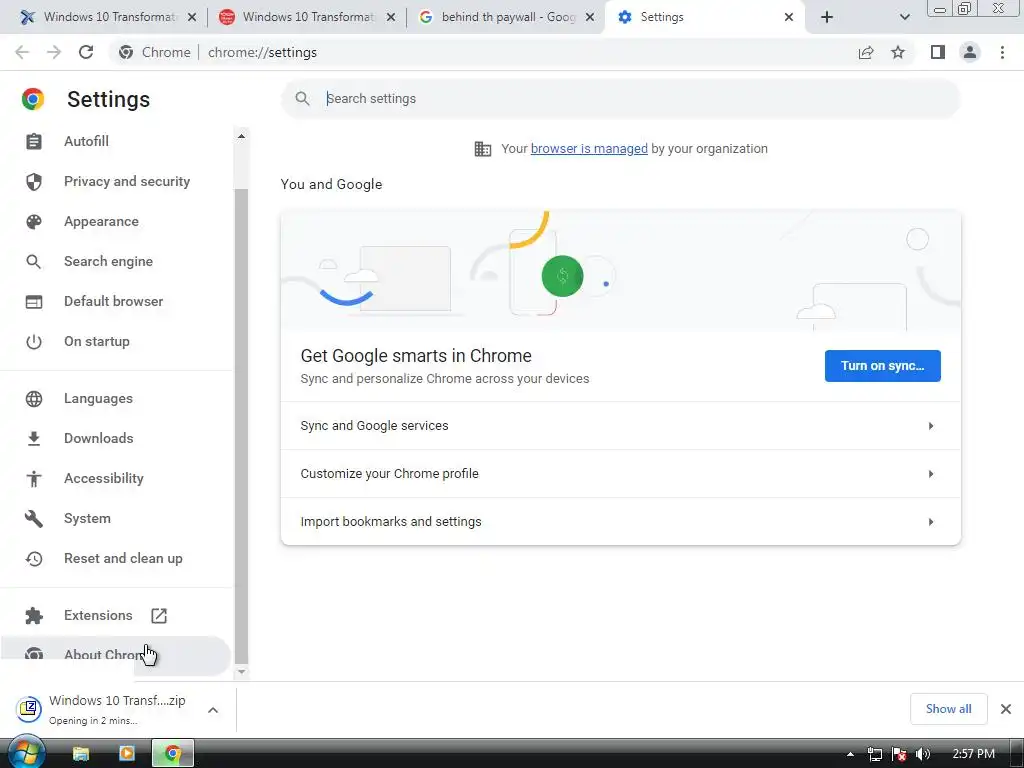Close the Settings tab
This screenshot has width=1024, height=768.
(x=789, y=18)
